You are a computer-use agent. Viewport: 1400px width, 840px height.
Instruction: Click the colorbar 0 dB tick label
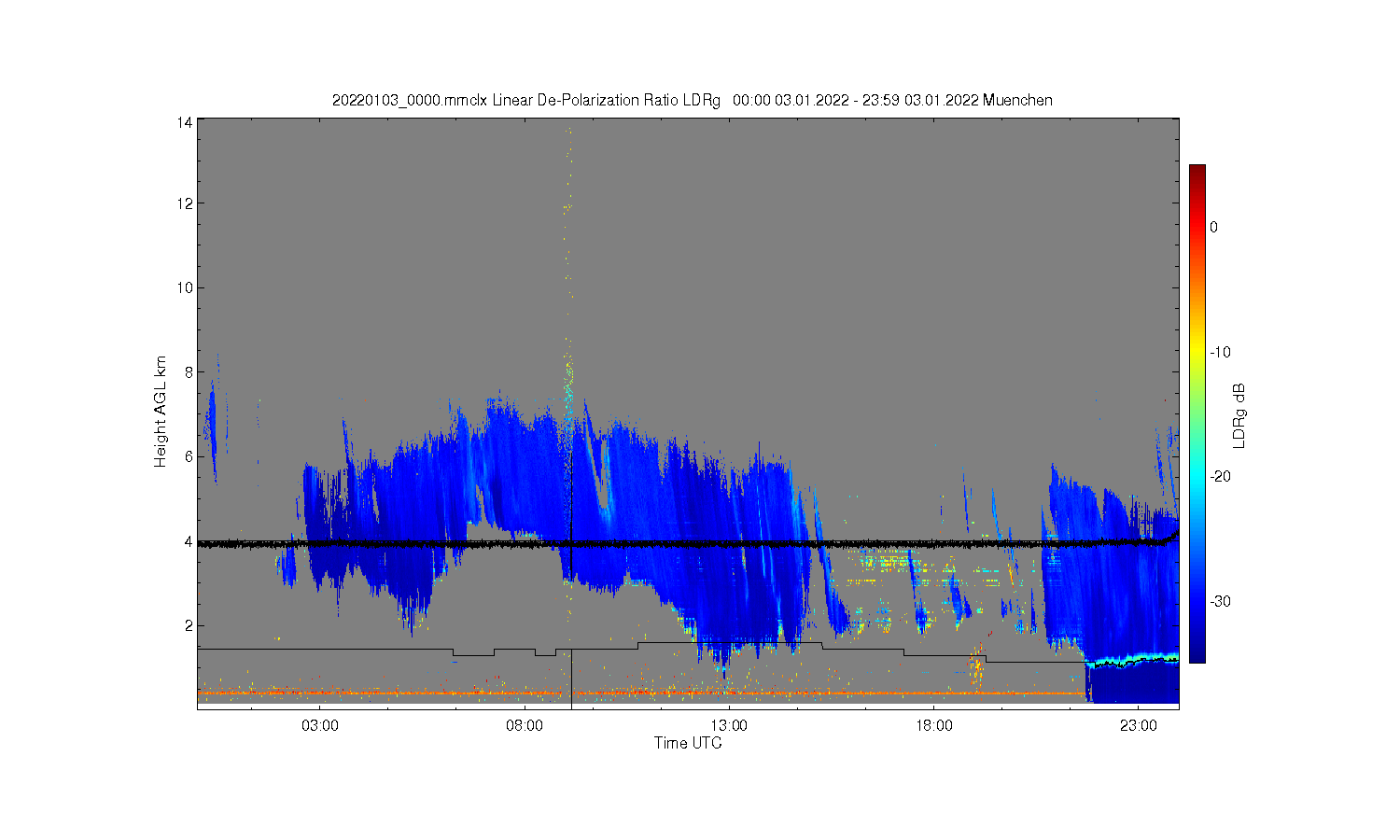tap(1214, 227)
